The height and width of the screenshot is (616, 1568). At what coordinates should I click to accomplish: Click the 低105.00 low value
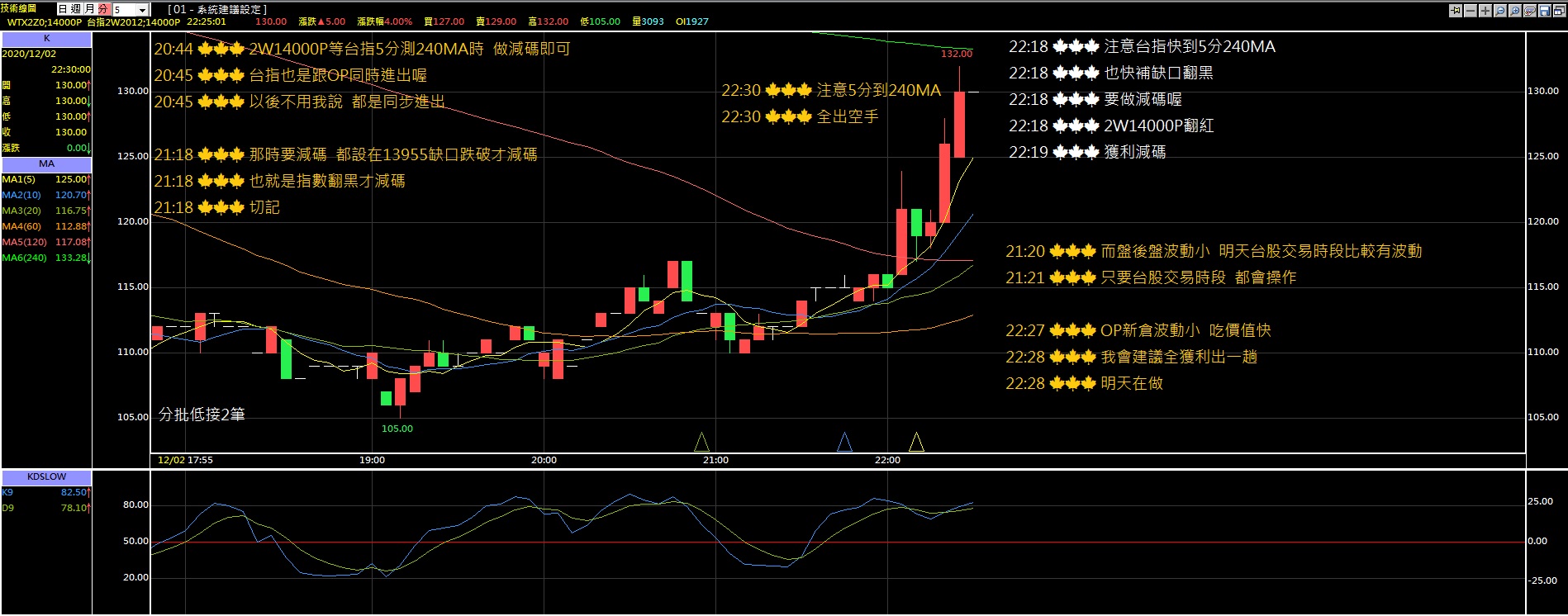tap(601, 22)
